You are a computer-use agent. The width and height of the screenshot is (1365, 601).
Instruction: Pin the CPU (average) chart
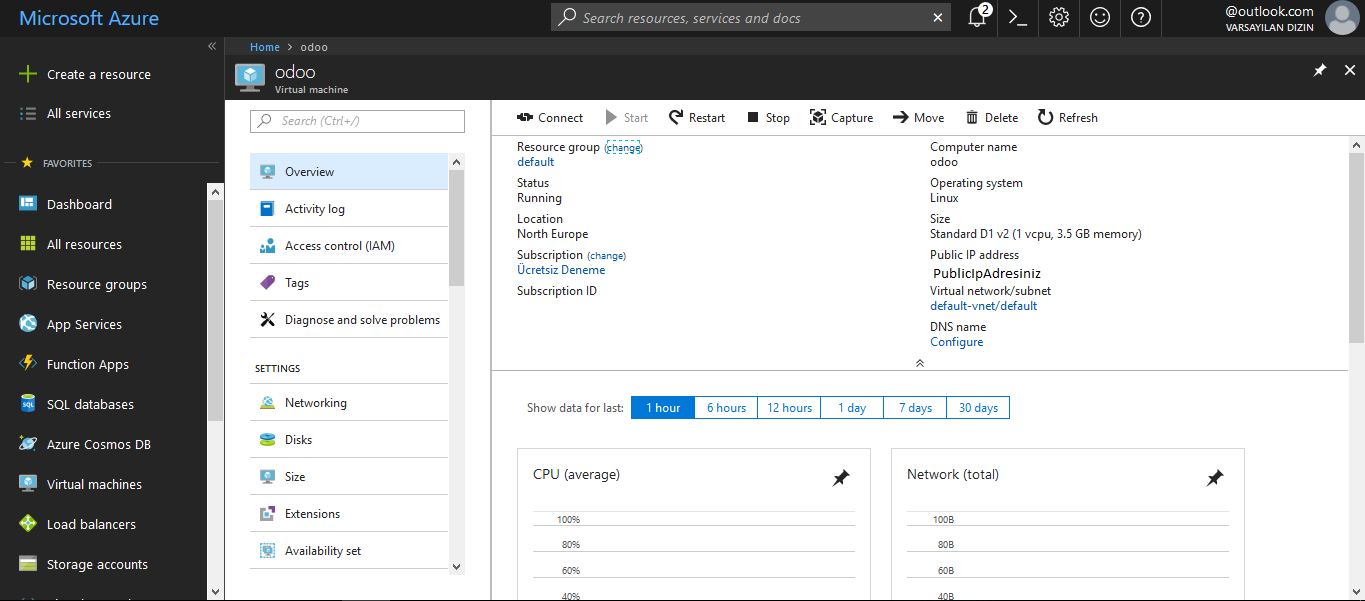click(x=841, y=478)
